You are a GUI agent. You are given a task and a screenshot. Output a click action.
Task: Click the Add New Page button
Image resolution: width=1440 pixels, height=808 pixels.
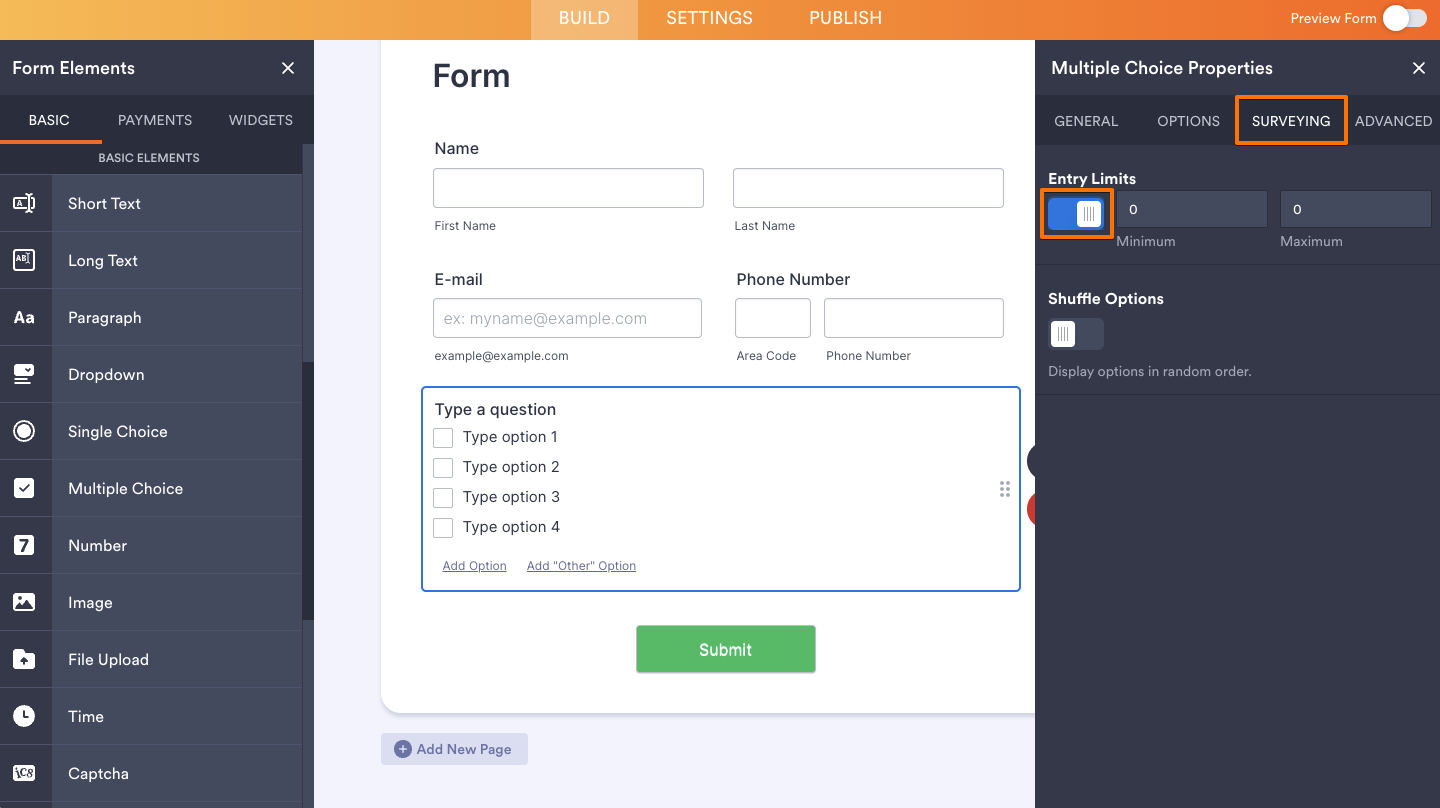(x=454, y=748)
